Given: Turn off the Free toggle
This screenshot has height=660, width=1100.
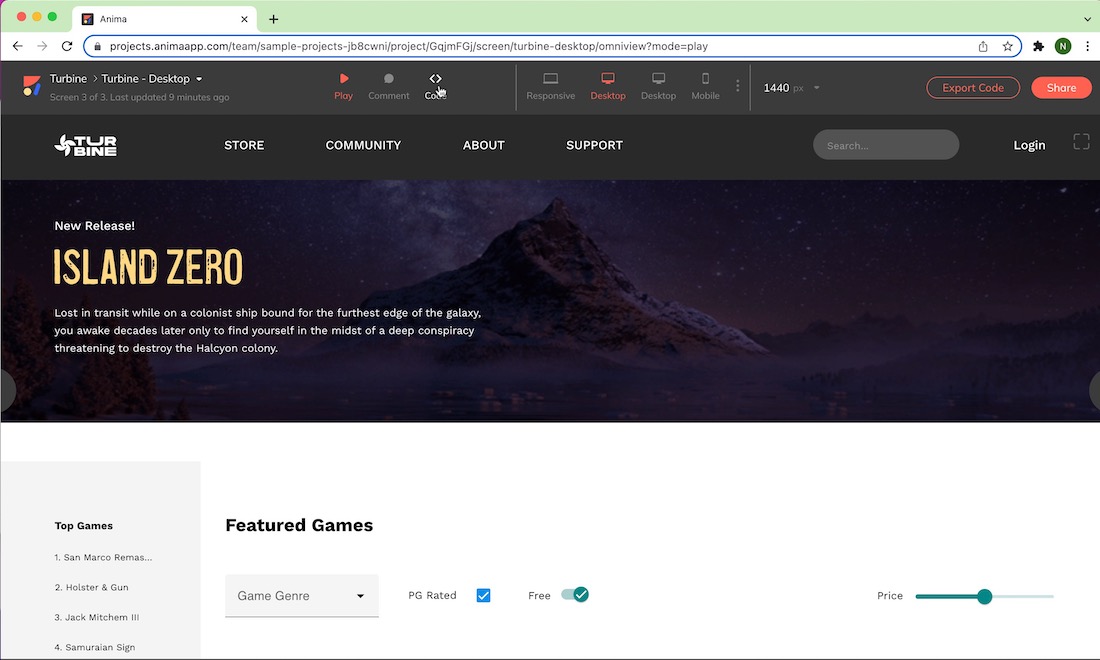Looking at the screenshot, I should point(575,595).
